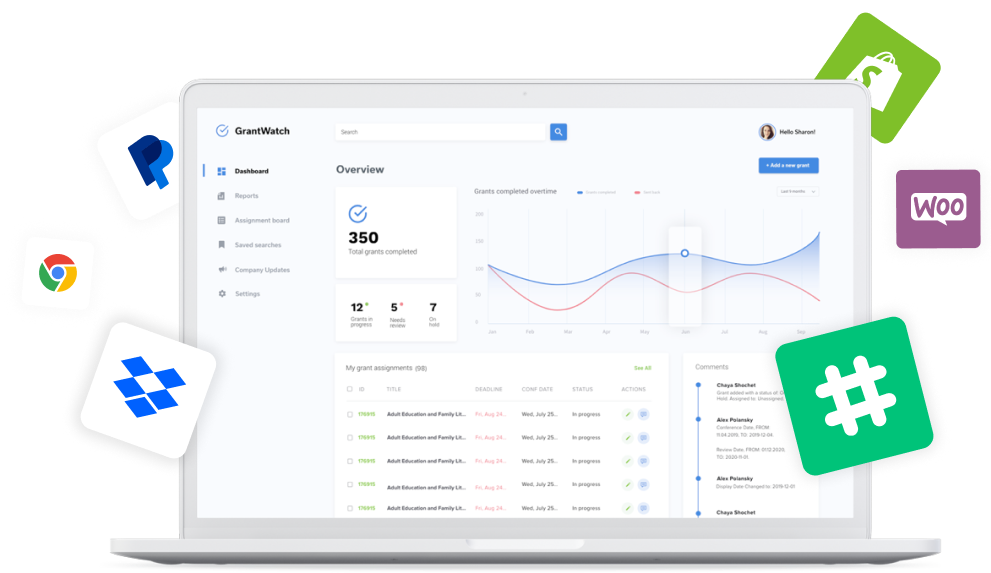
Task: Click the TITLE column header
Action: pos(394,389)
